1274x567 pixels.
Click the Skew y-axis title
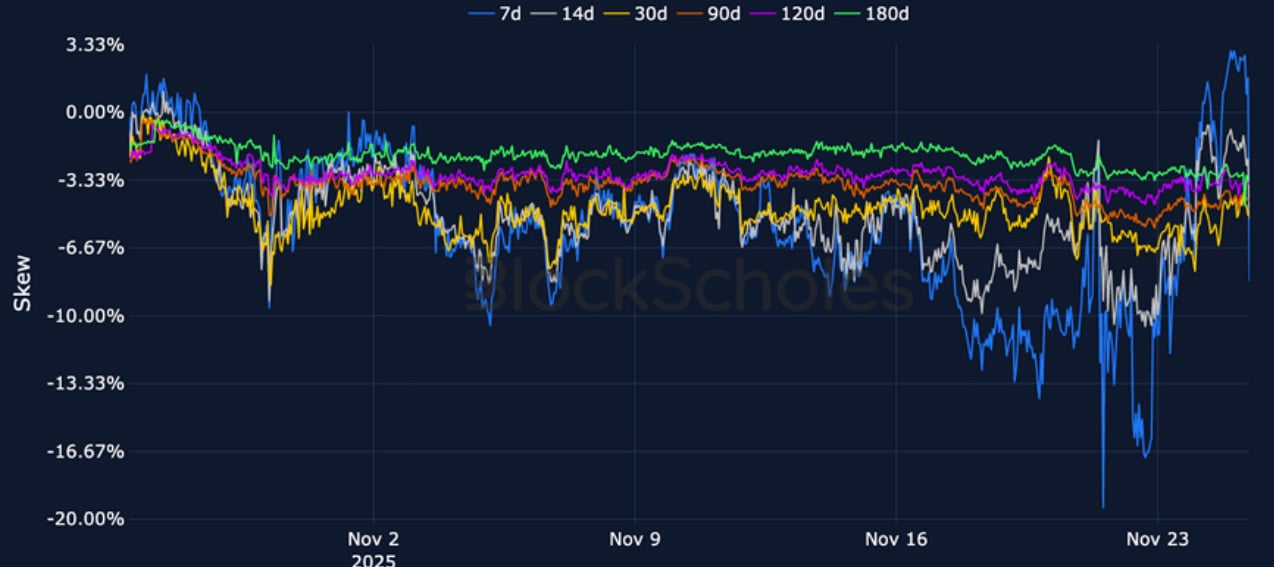pos(22,283)
